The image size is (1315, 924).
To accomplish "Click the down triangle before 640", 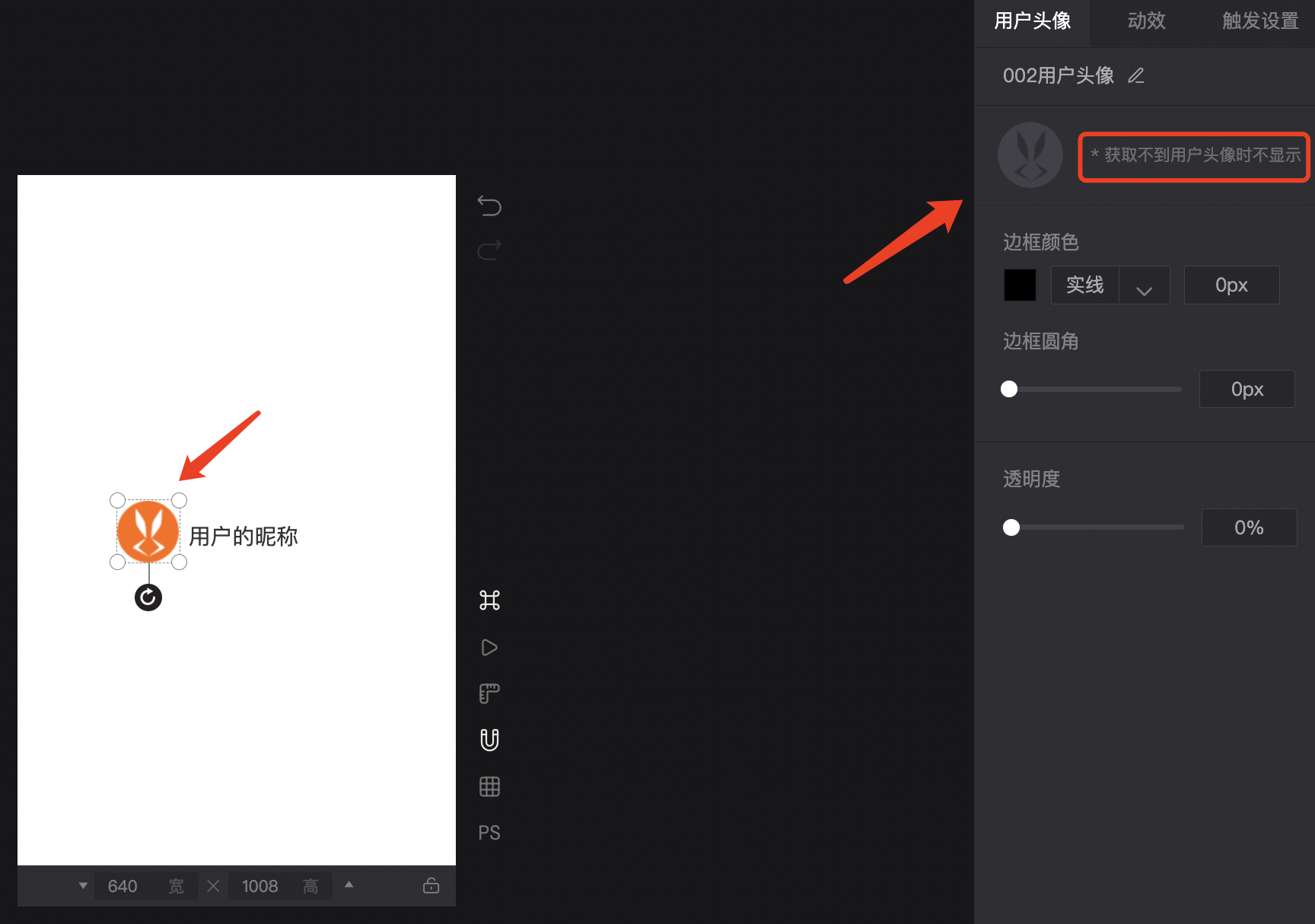I will (83, 885).
